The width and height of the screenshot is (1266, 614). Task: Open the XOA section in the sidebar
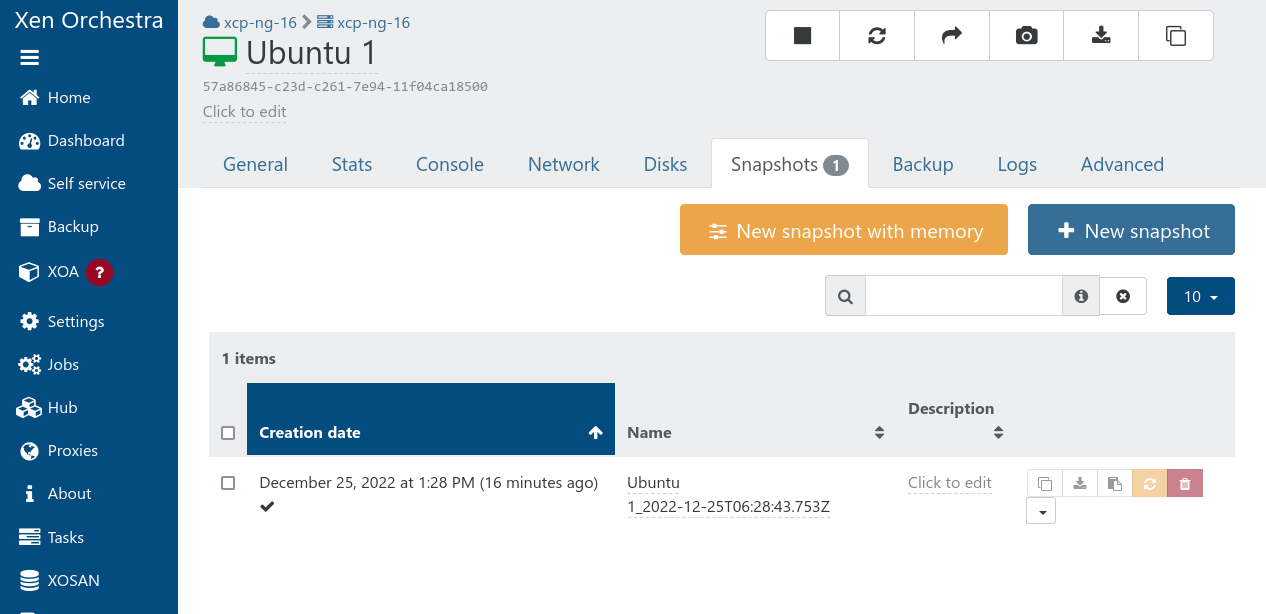(63, 272)
